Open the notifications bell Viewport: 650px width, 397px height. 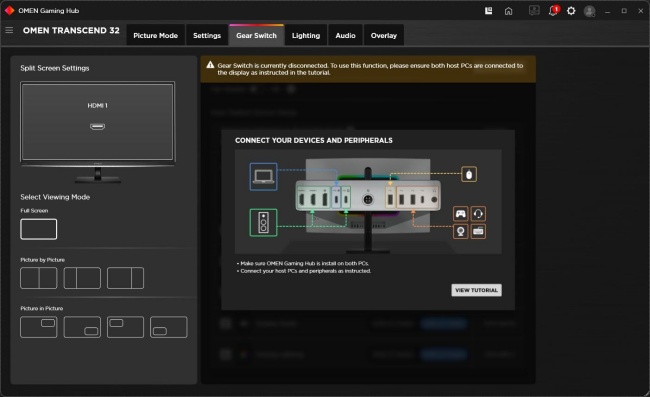(x=553, y=11)
